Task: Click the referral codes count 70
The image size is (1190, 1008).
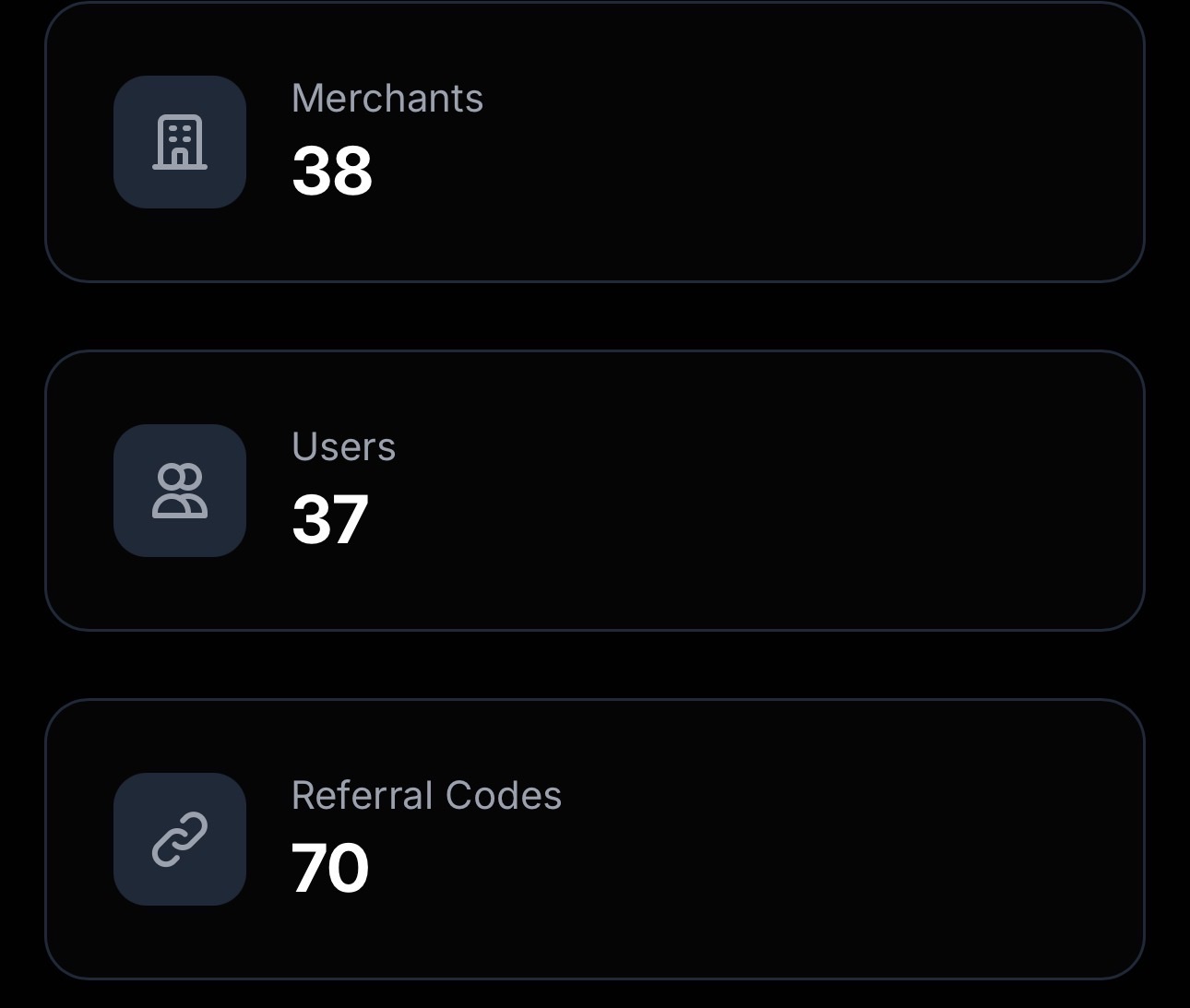Action: point(330,869)
